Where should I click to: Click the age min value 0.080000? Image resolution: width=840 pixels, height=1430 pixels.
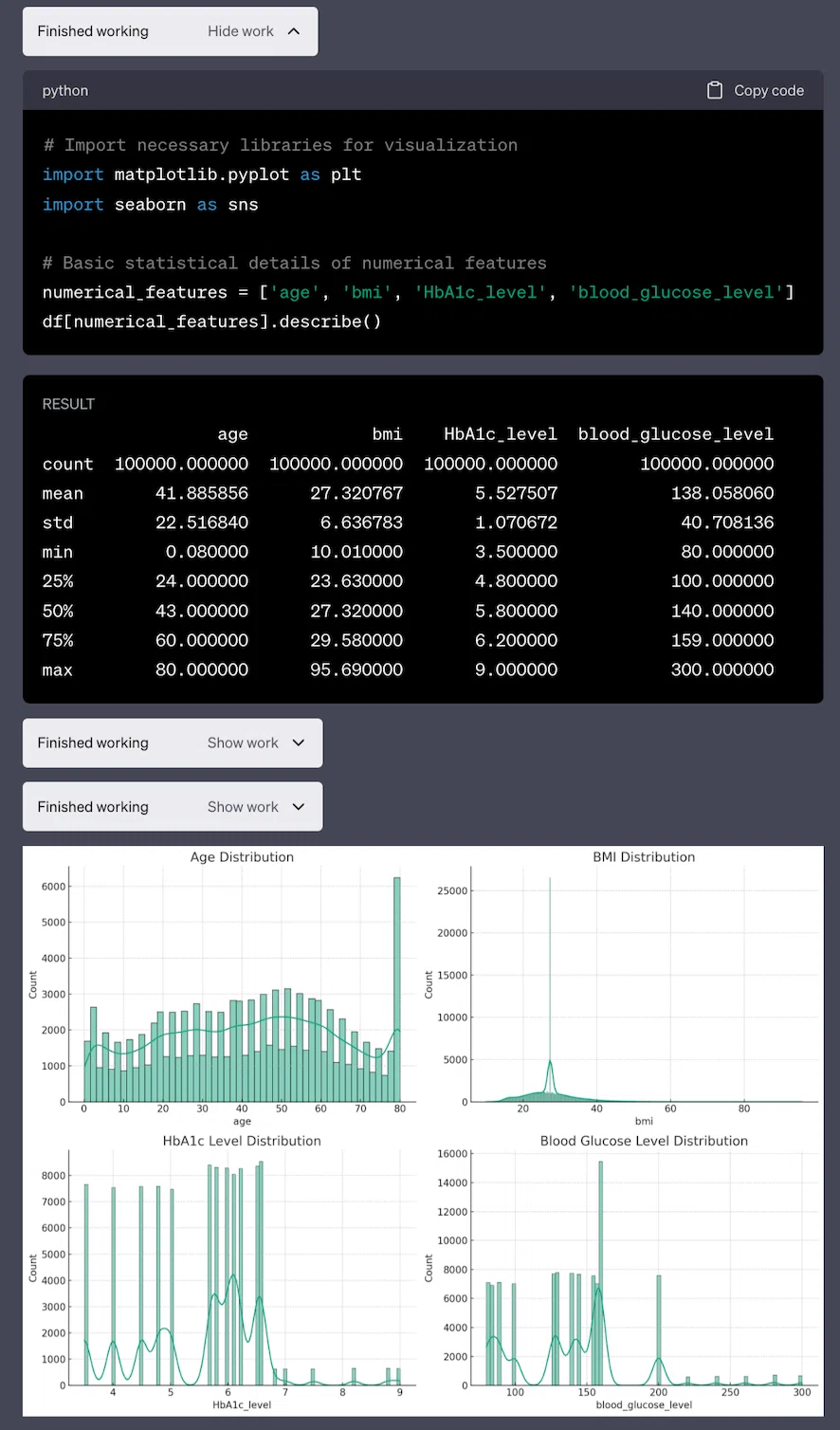click(x=207, y=552)
